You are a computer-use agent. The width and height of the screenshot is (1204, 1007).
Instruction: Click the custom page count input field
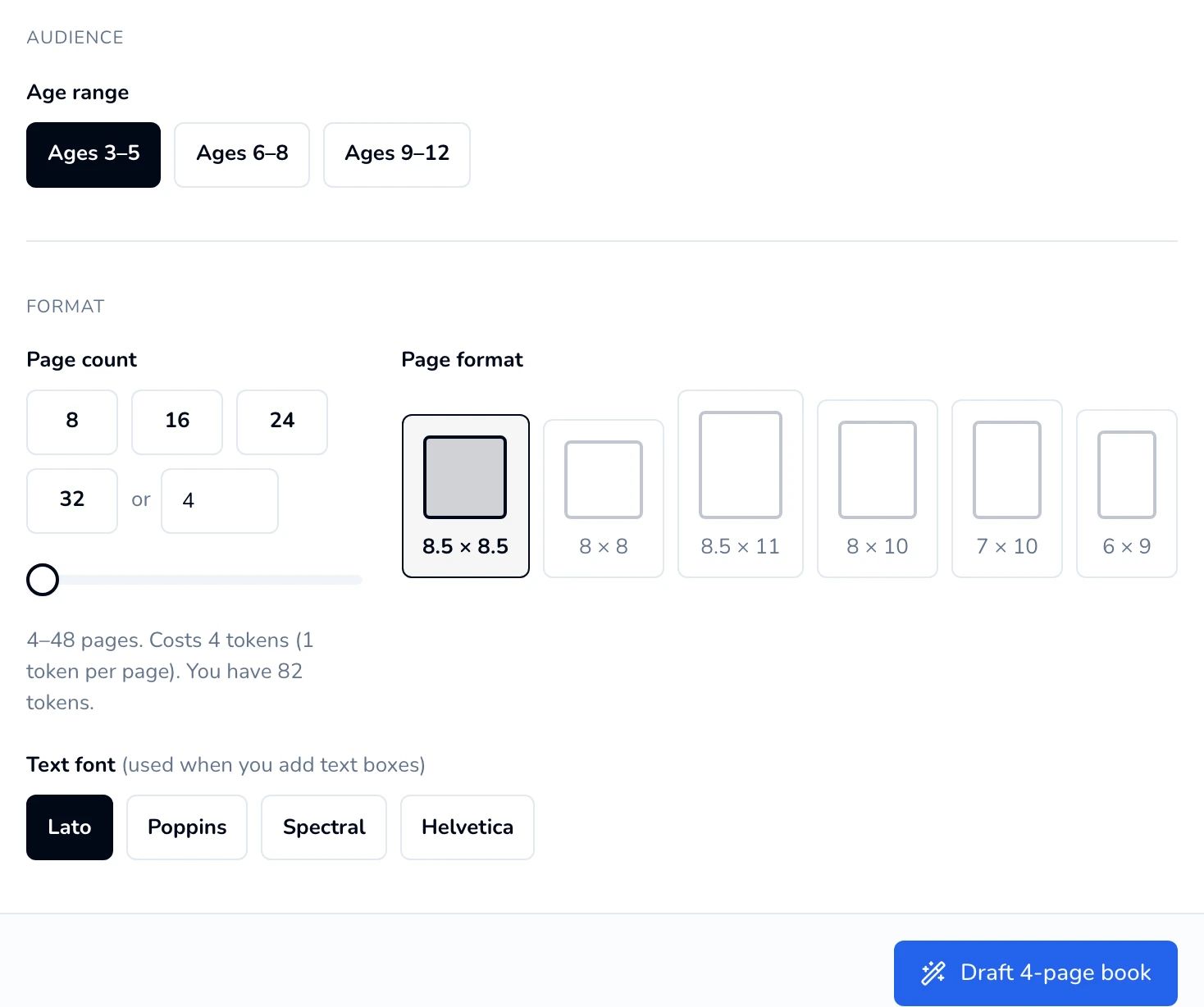point(220,501)
